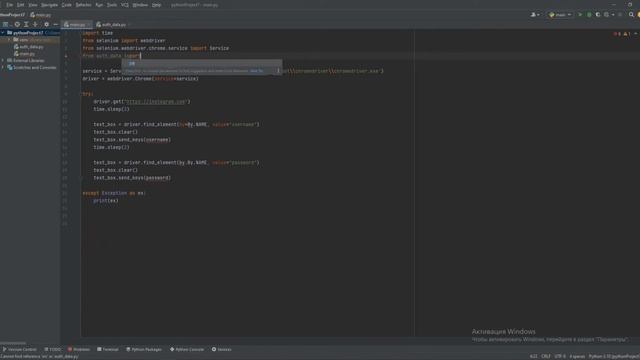Expand External Libraries node

tap(3, 60)
